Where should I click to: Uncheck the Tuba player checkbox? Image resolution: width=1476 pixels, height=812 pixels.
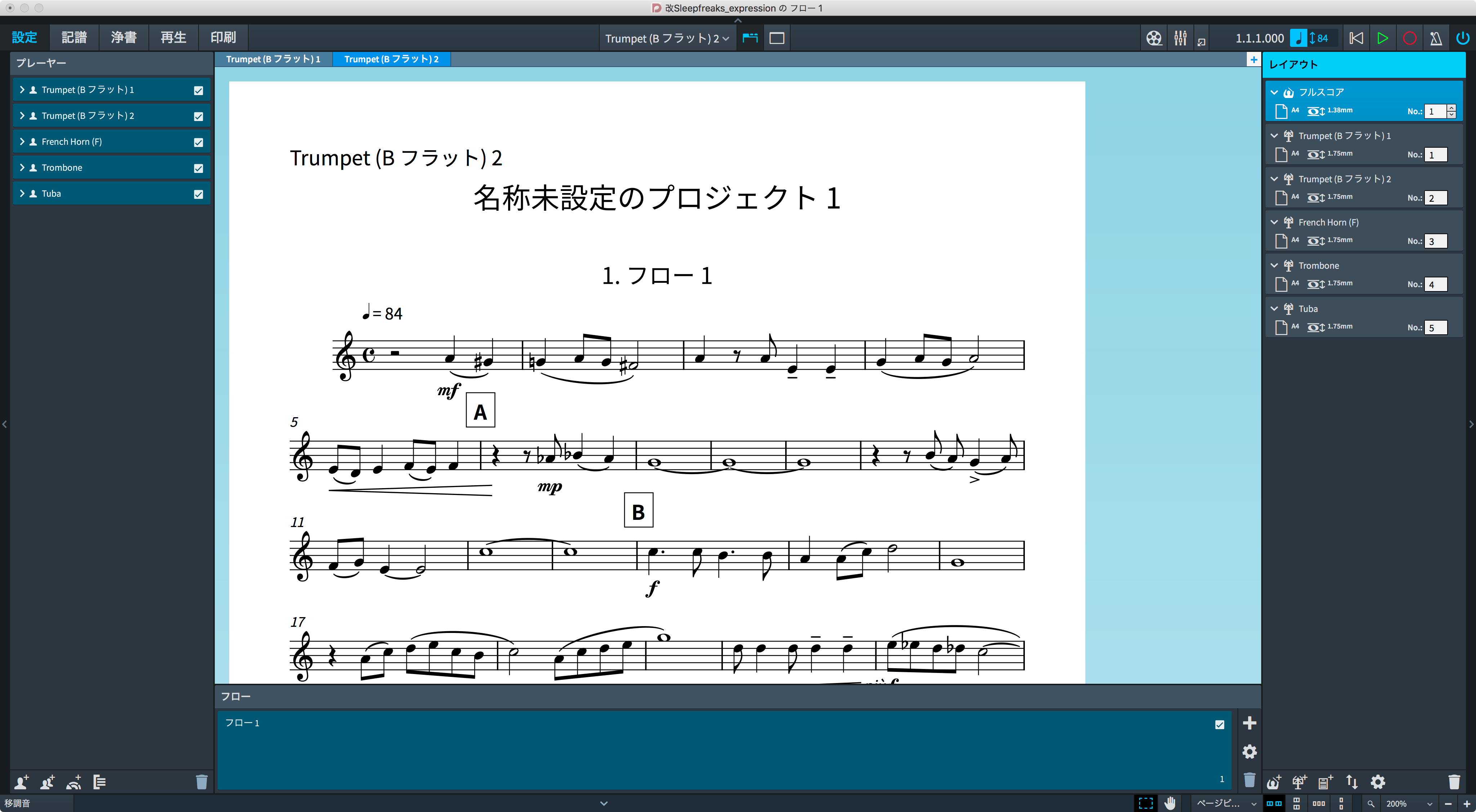click(x=198, y=194)
